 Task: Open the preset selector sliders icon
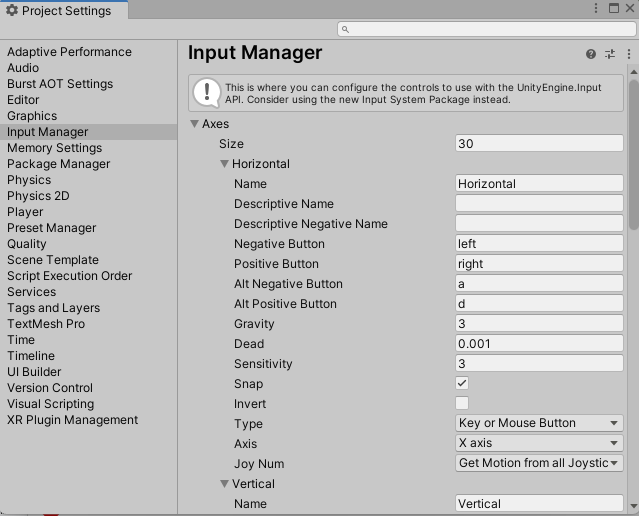pyautogui.click(x=610, y=54)
